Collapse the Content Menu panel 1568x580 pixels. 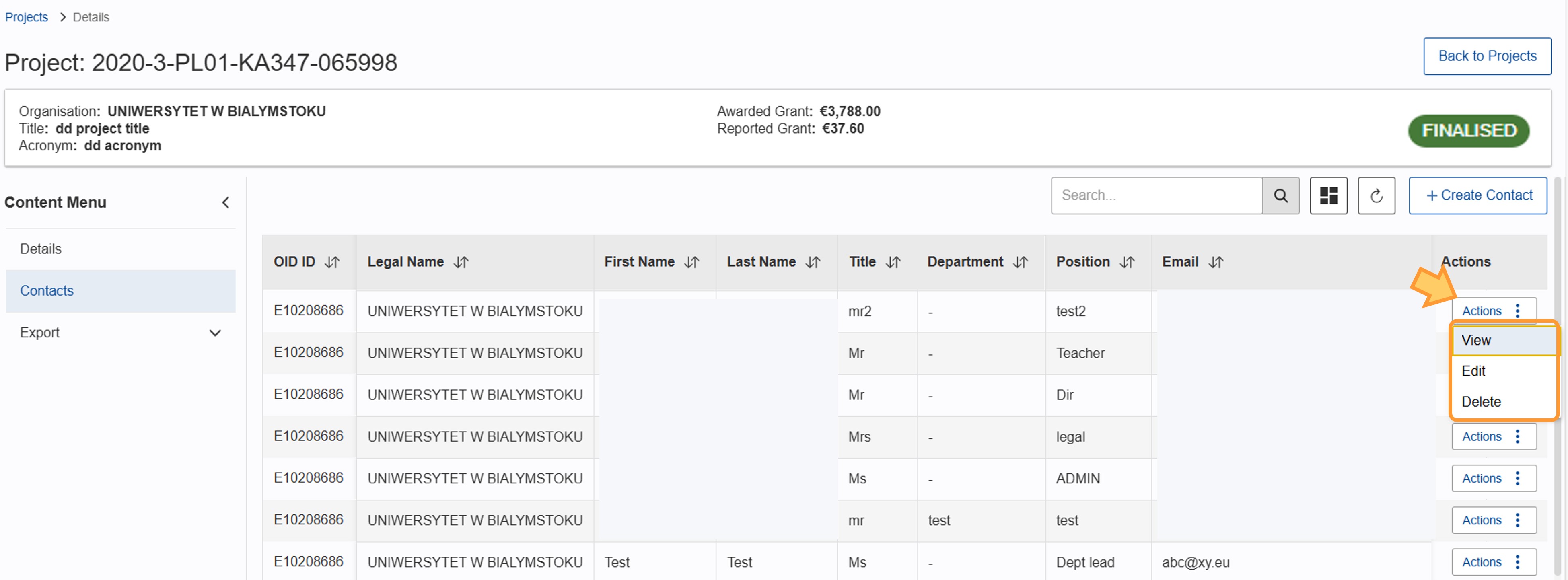click(x=225, y=202)
